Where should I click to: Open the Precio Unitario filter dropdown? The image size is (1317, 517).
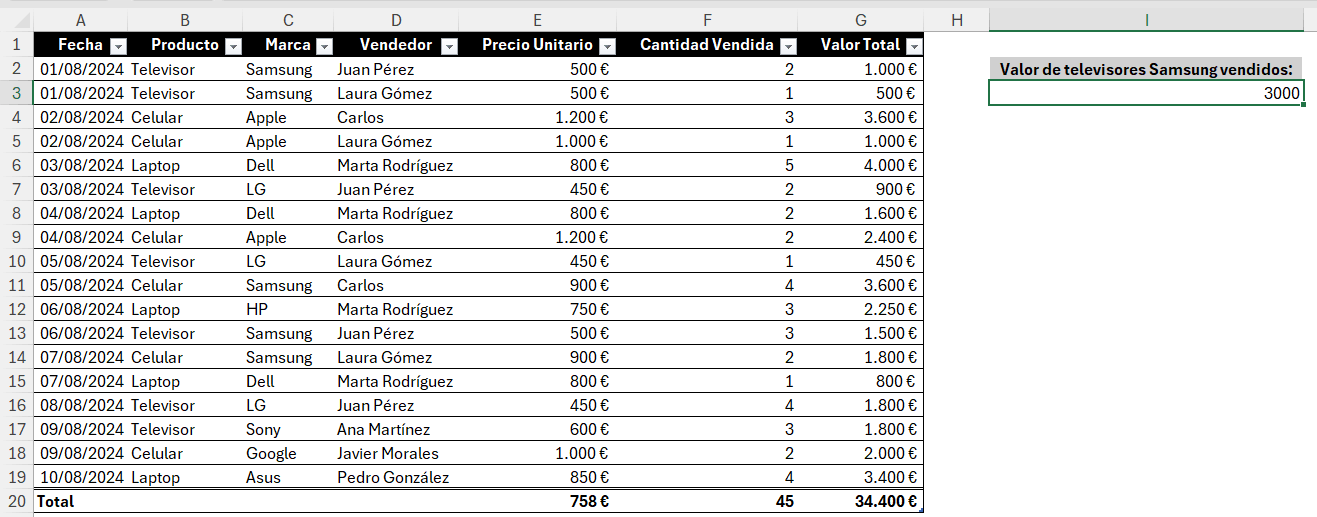point(608,46)
